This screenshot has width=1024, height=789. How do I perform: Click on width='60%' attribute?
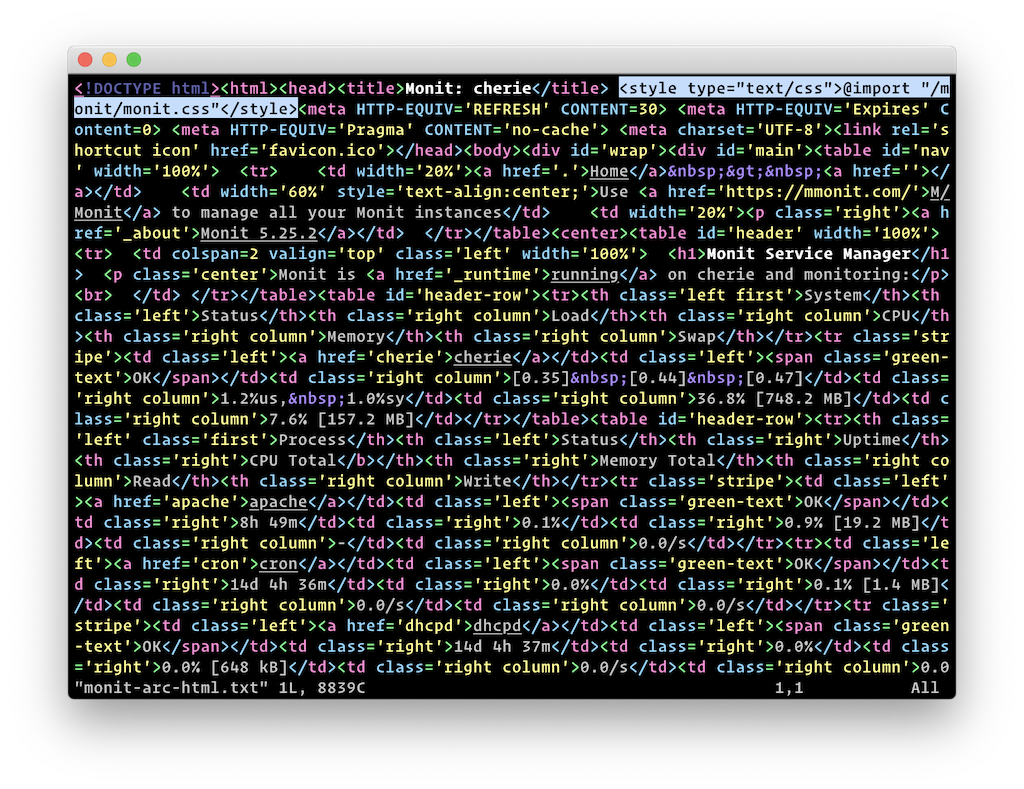coord(274,192)
